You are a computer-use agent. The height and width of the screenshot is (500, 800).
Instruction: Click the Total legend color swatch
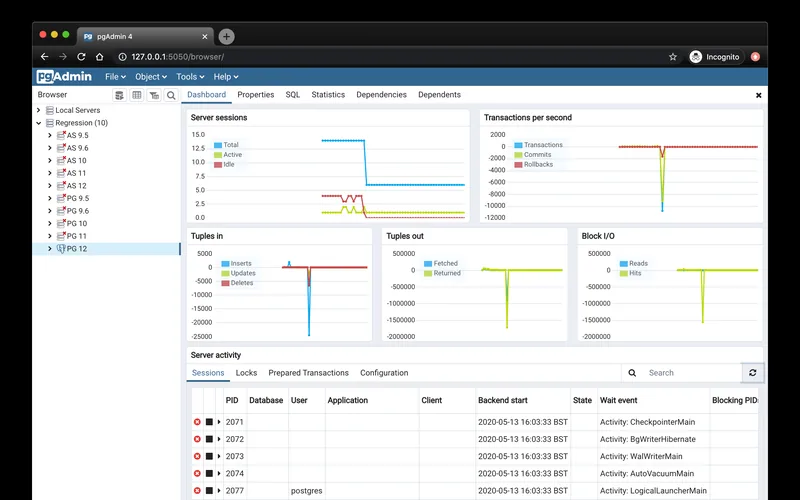(218, 145)
